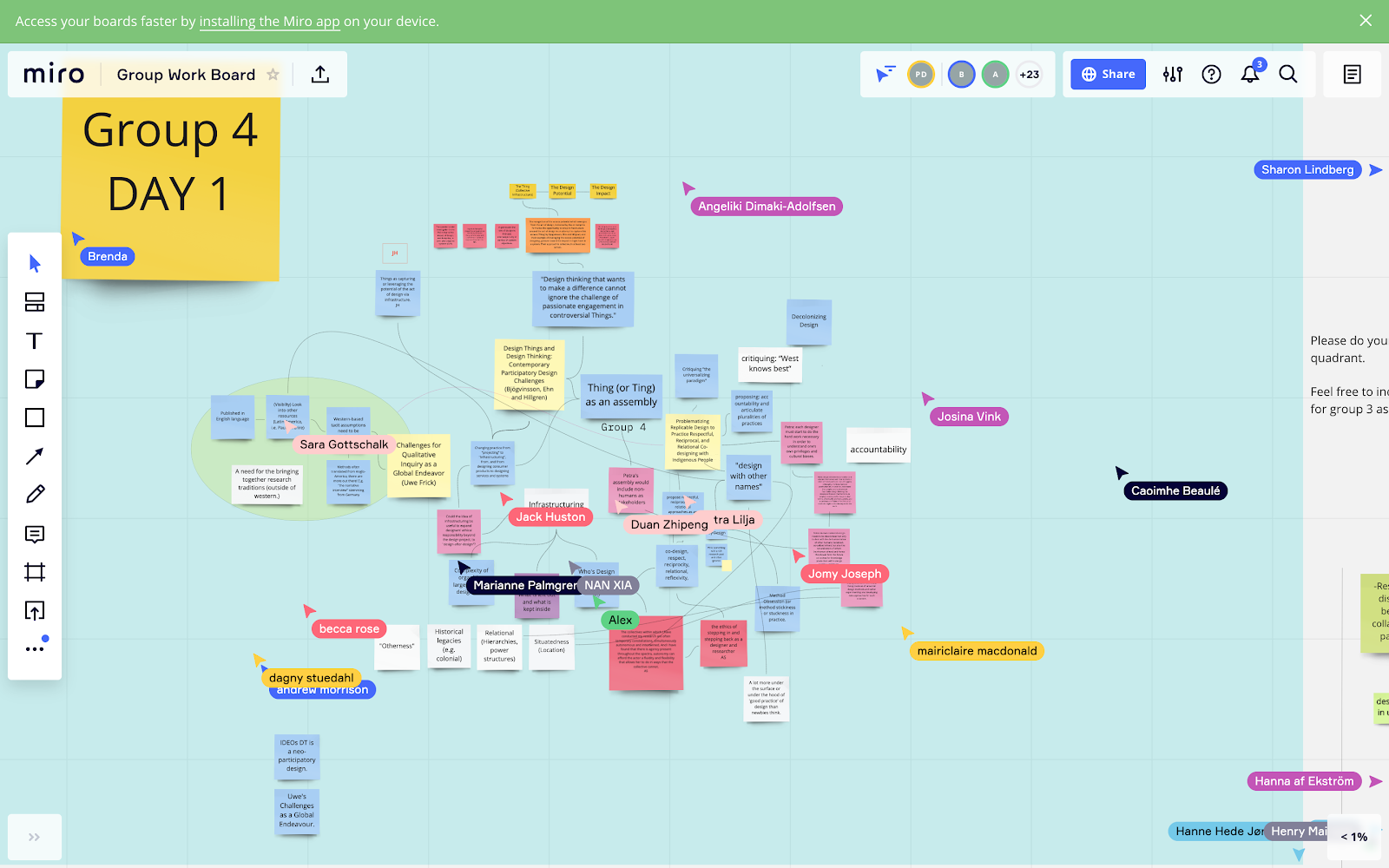The width and height of the screenshot is (1389, 868).
Task: Click the Sara Gottschalk cursor label
Action: 344,444
